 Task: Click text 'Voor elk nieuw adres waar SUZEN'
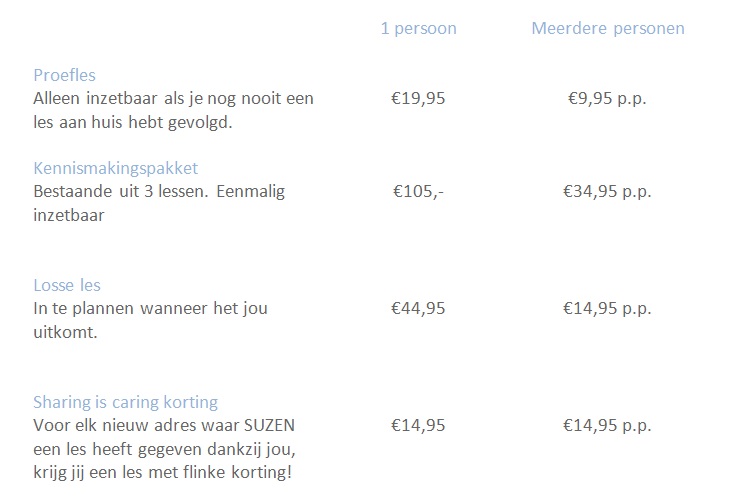tap(164, 425)
